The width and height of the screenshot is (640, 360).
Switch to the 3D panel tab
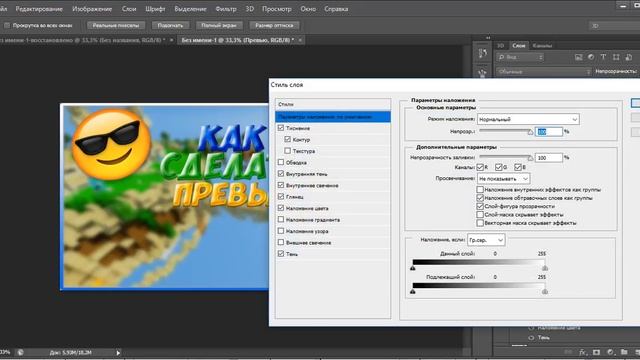[500, 46]
